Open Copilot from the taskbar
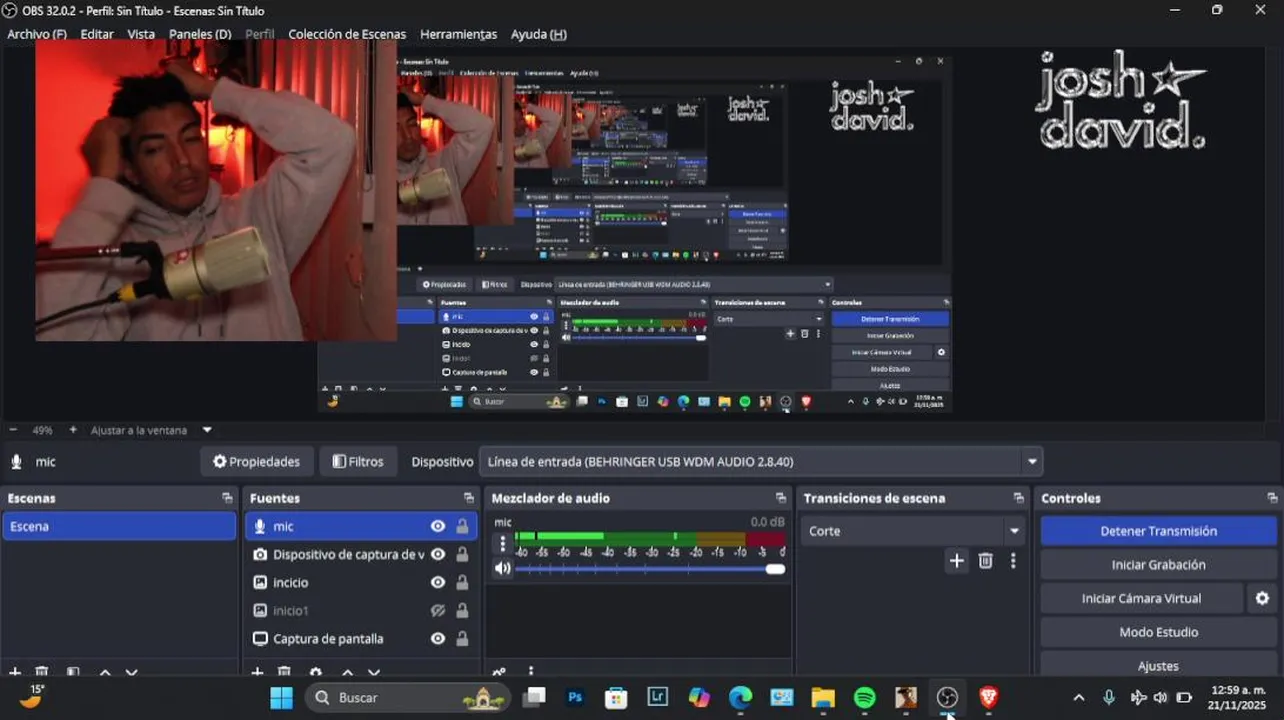 click(699, 697)
